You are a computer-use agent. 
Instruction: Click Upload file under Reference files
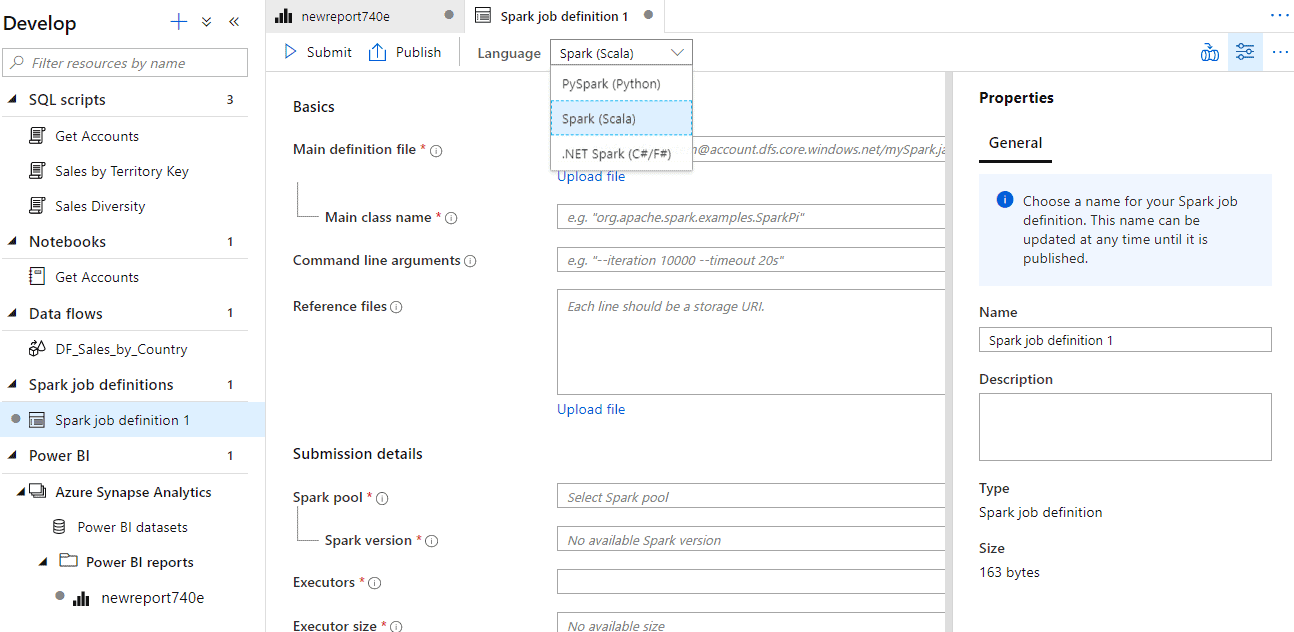coord(591,409)
